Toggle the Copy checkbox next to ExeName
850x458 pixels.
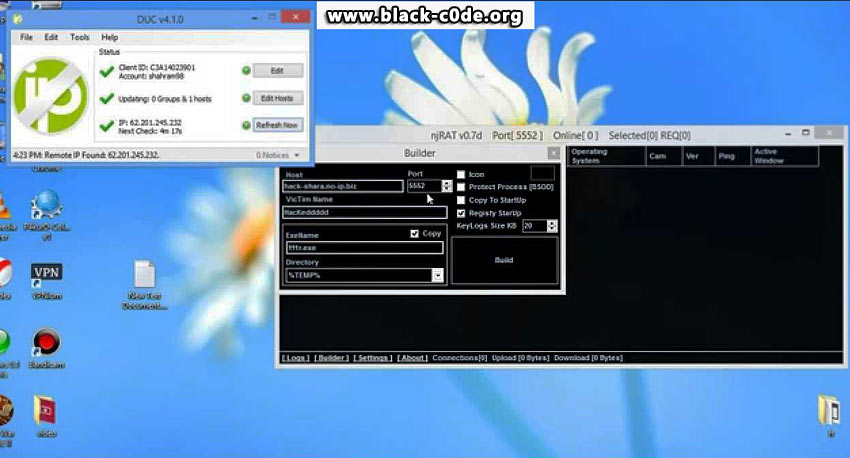[x=415, y=234]
